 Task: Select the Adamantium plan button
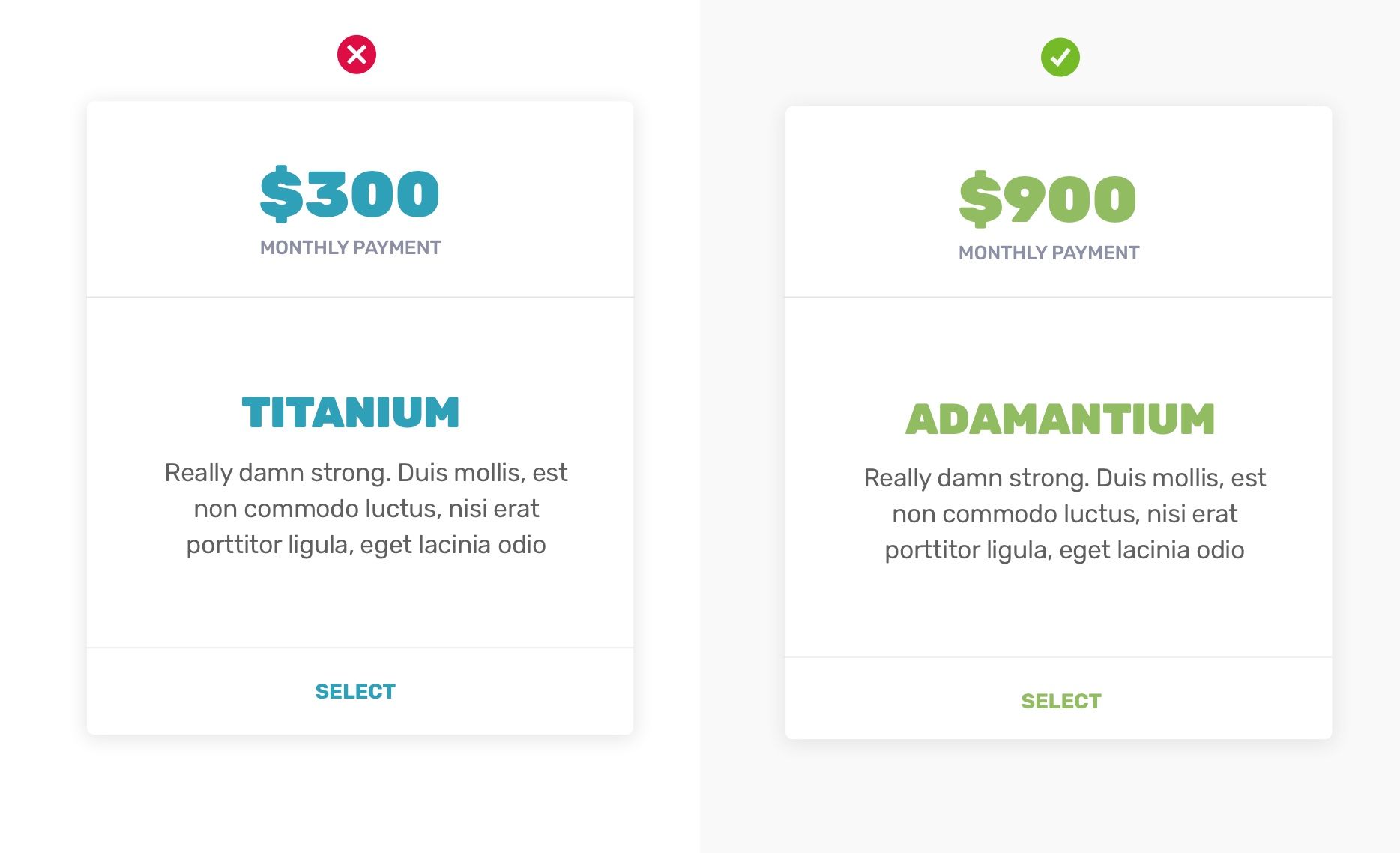(x=1061, y=701)
